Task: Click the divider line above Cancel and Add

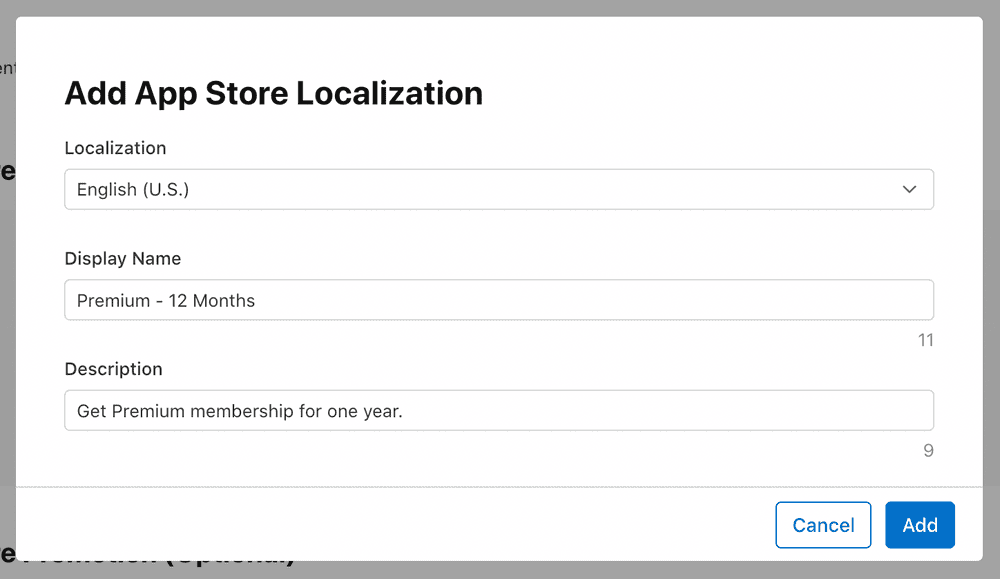Action: pyautogui.click(x=500, y=487)
